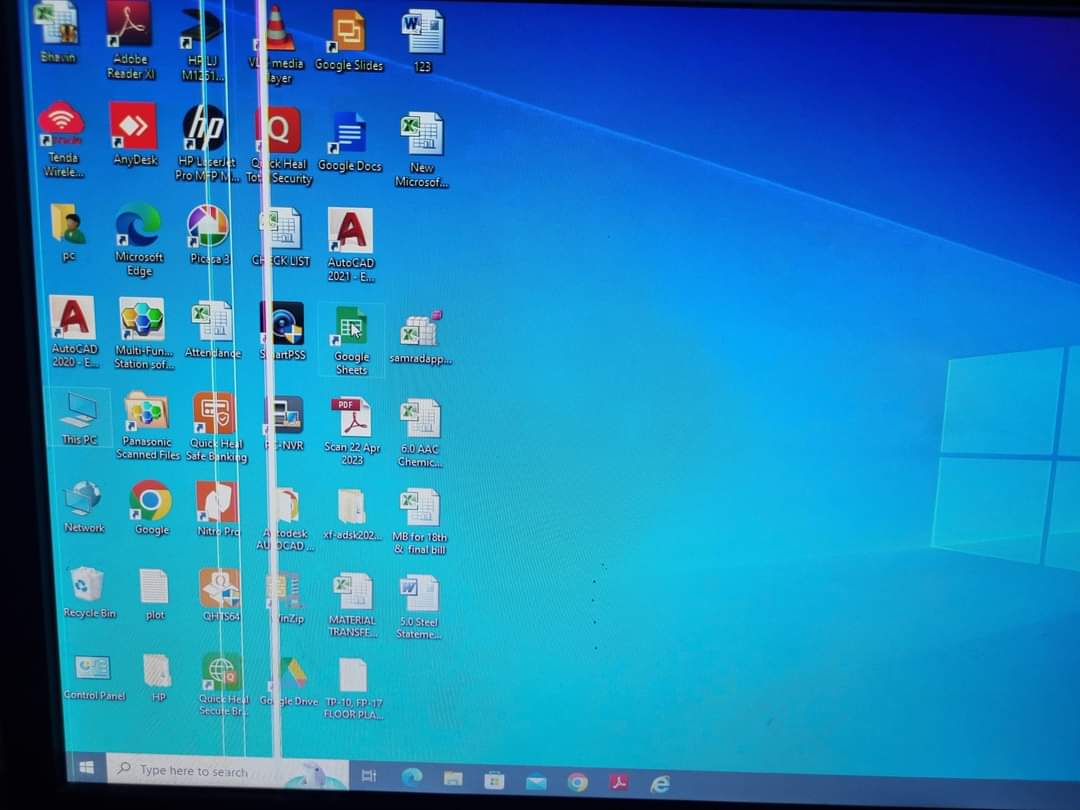Open HP LaserJet Pro MFP shortcut
Viewport: 1080px width, 810px height.
(x=207, y=143)
